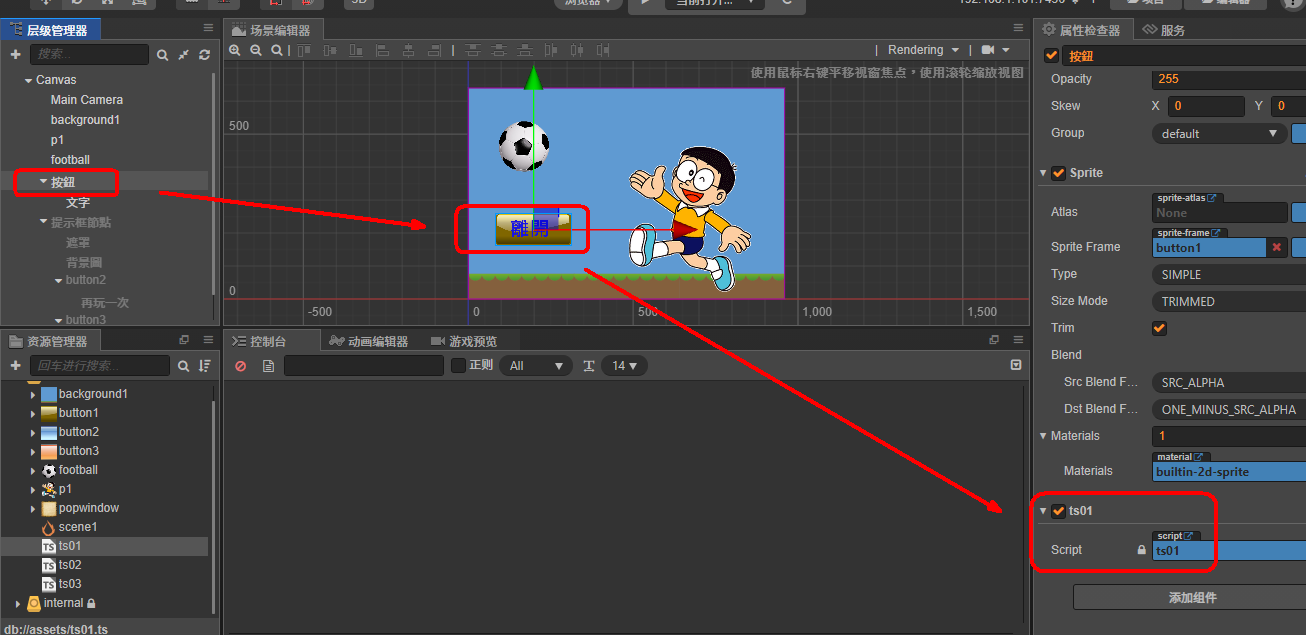Click the distribute right edges icon
This screenshot has height=635, width=1306.
(x=602, y=50)
